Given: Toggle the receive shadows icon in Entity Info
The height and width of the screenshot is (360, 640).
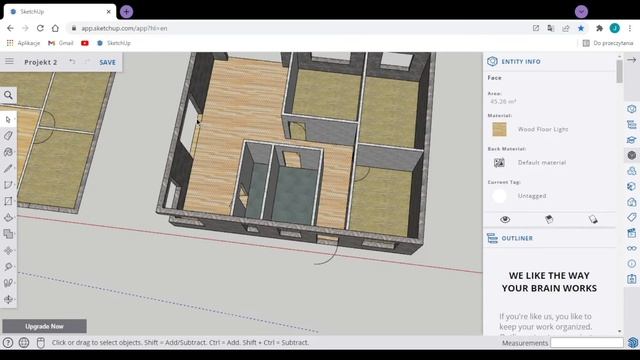Looking at the screenshot, I should click(593, 219).
